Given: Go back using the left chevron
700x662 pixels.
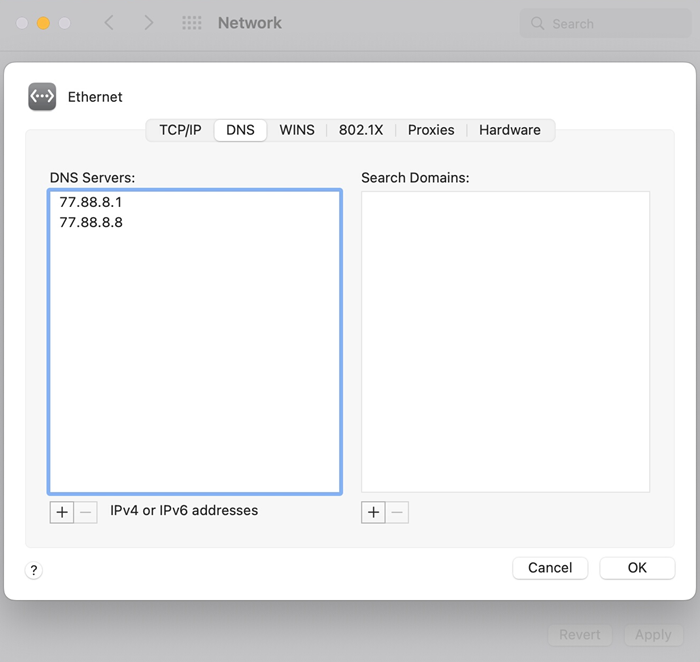Looking at the screenshot, I should pyautogui.click(x=109, y=23).
